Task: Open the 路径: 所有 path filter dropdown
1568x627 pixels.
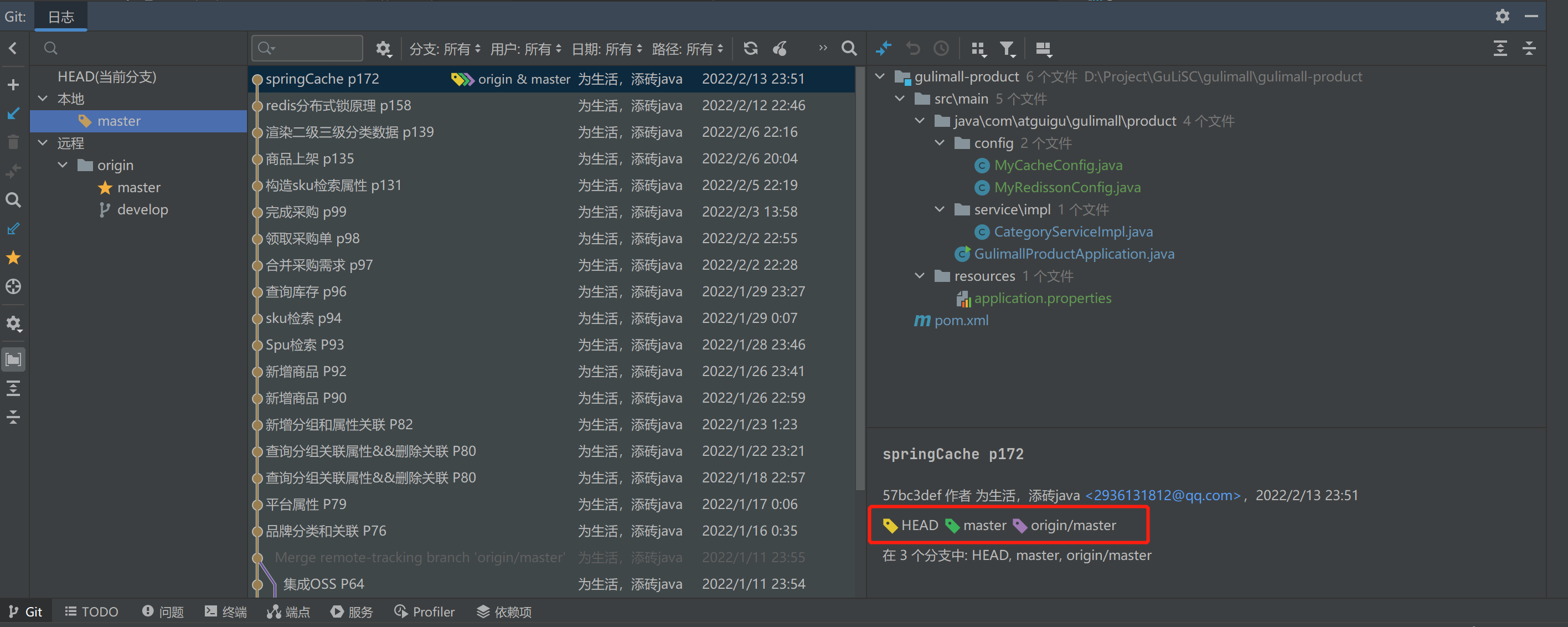Action: 687,49
